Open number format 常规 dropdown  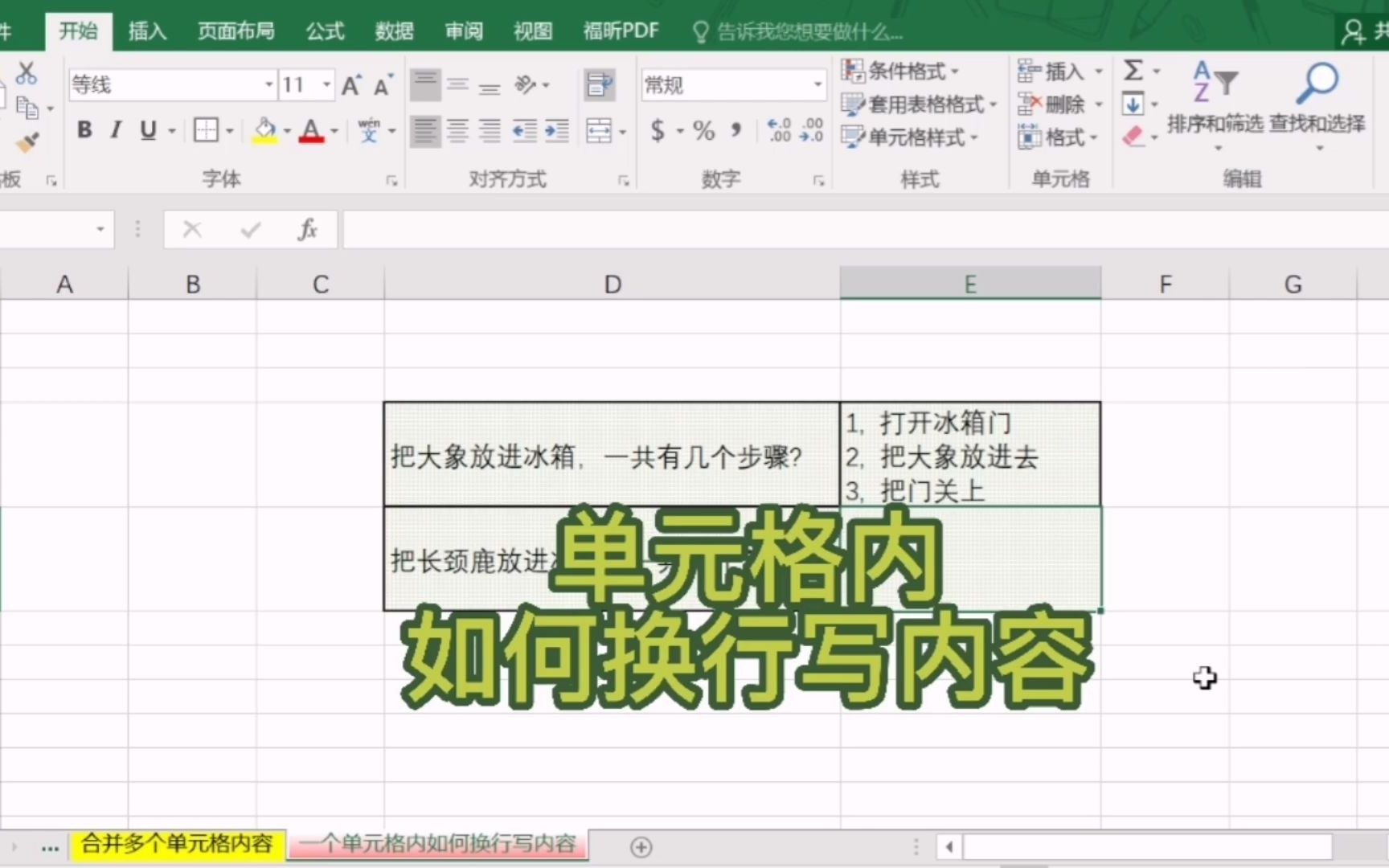coord(817,85)
